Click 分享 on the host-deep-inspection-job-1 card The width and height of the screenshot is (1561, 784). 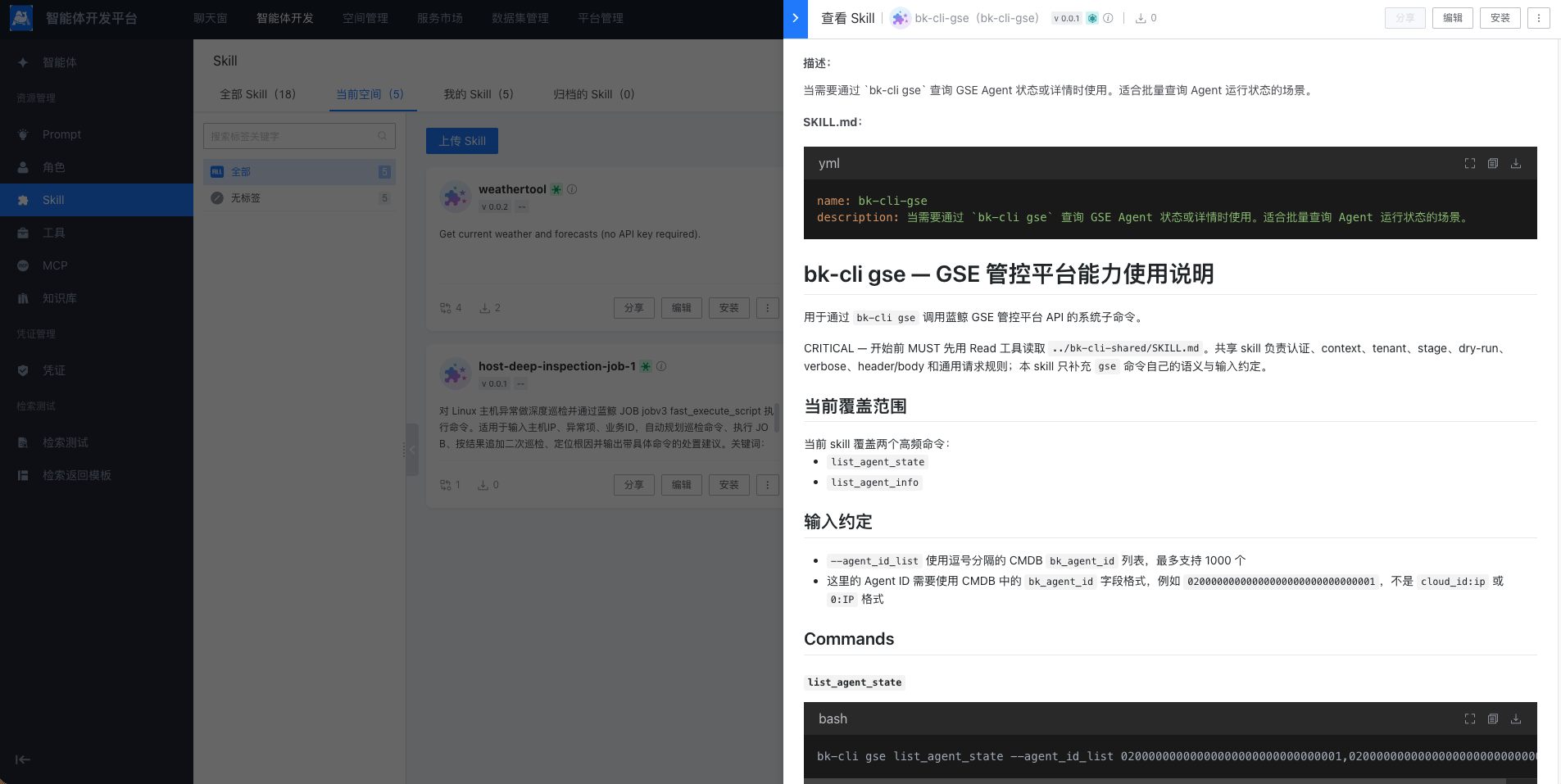click(x=634, y=485)
